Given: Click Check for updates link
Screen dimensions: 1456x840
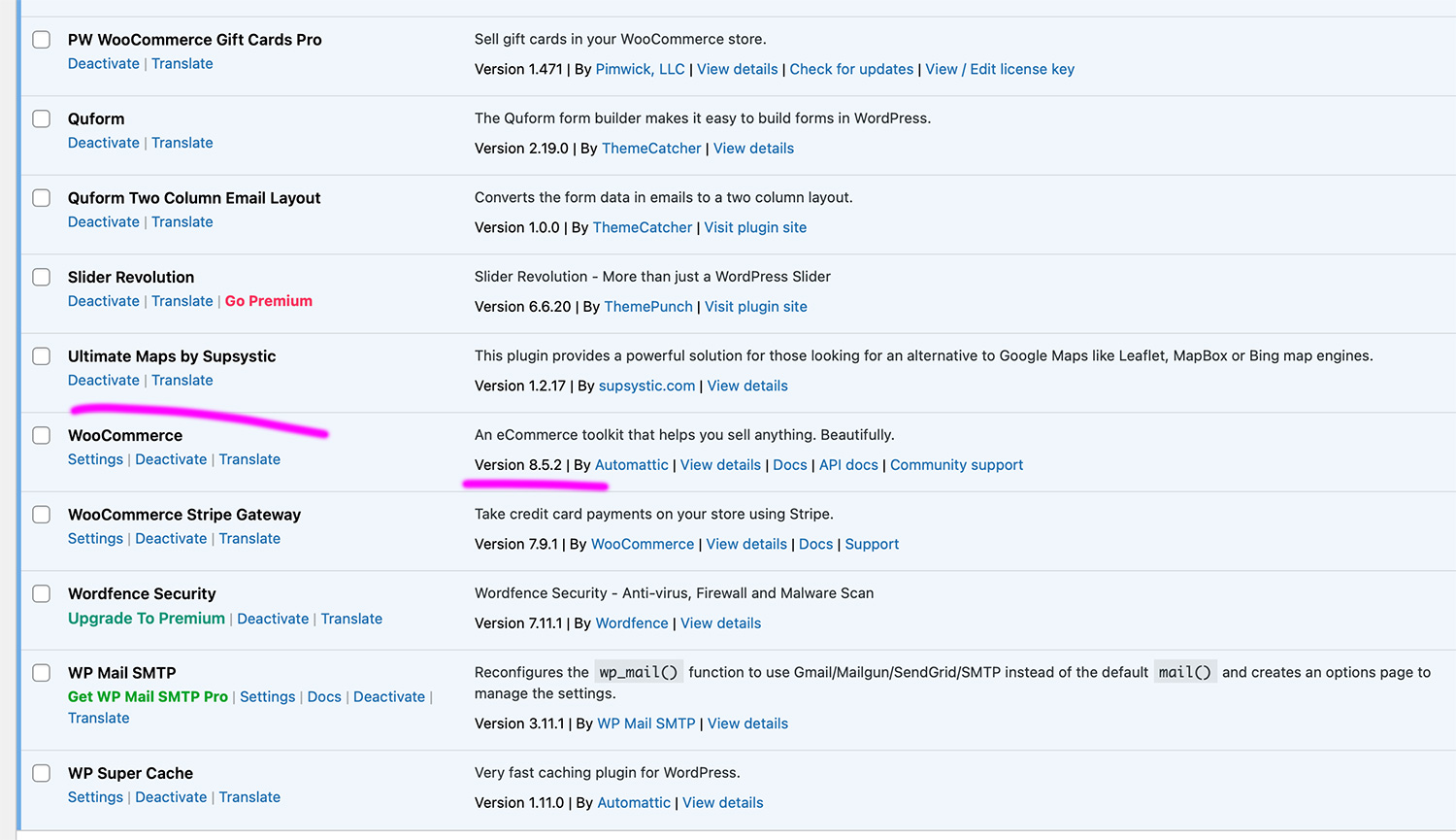Looking at the screenshot, I should 851,69.
